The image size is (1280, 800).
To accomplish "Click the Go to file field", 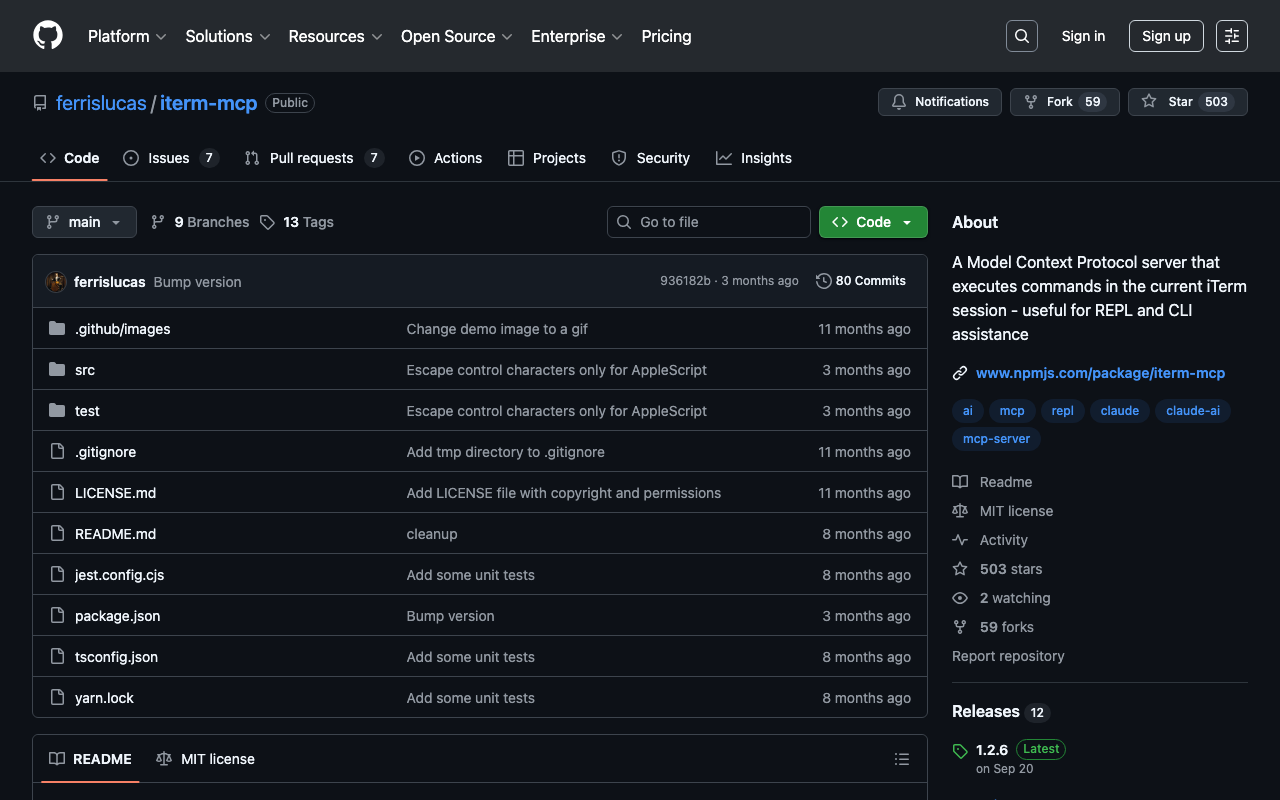I will tap(709, 222).
